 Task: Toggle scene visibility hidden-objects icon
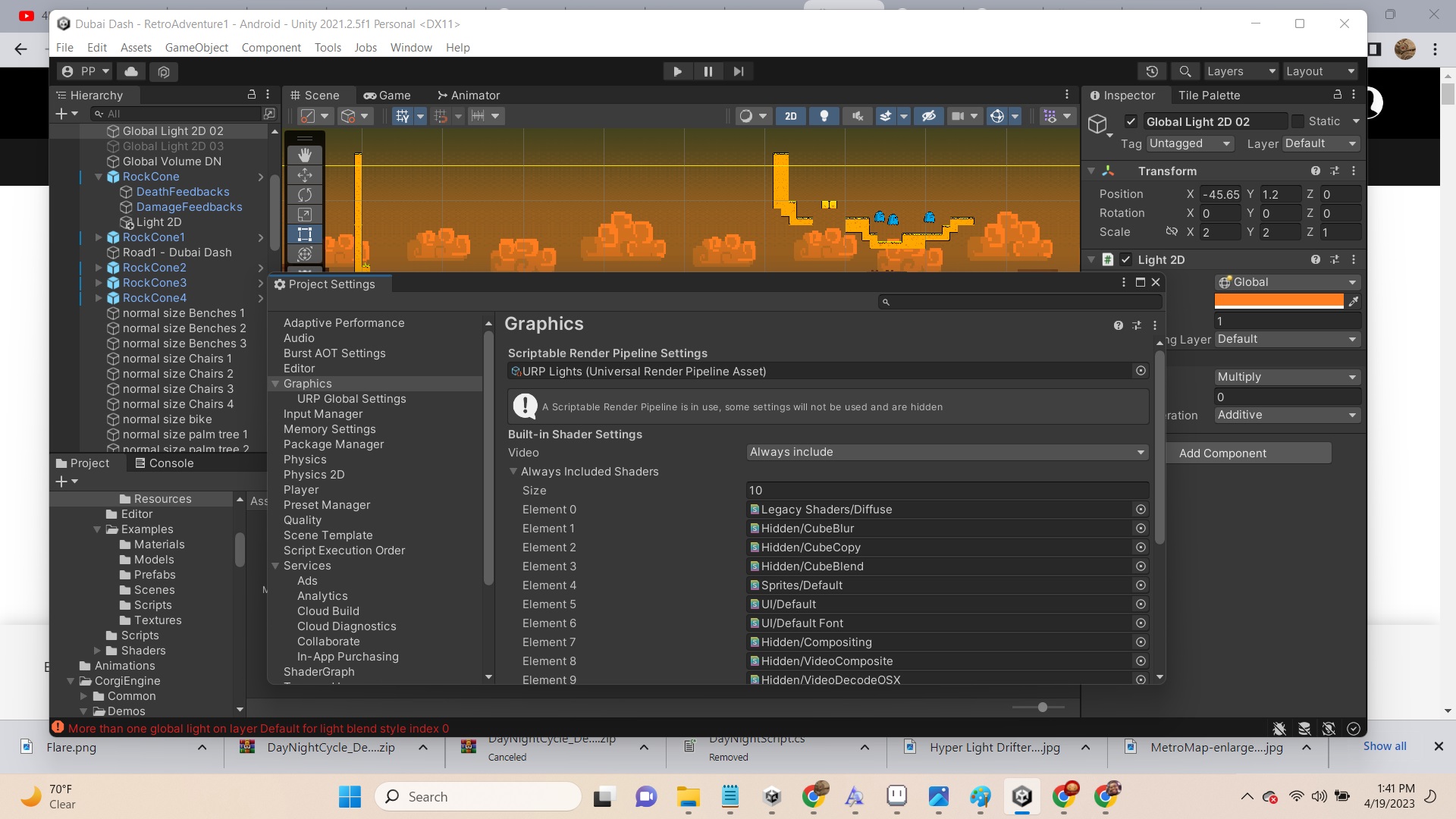pyautogui.click(x=929, y=116)
